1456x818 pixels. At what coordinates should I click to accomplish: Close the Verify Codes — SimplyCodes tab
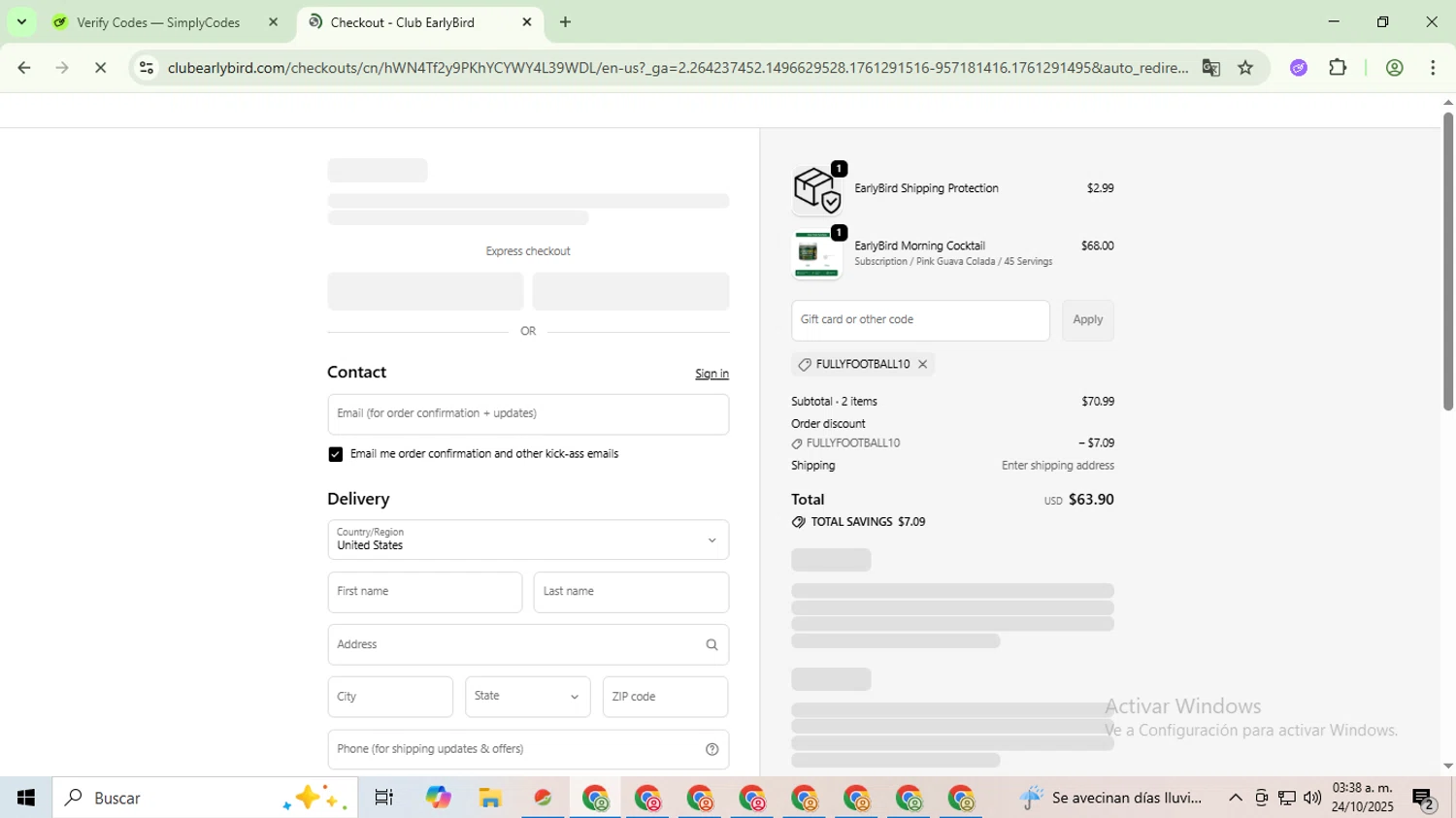[273, 22]
